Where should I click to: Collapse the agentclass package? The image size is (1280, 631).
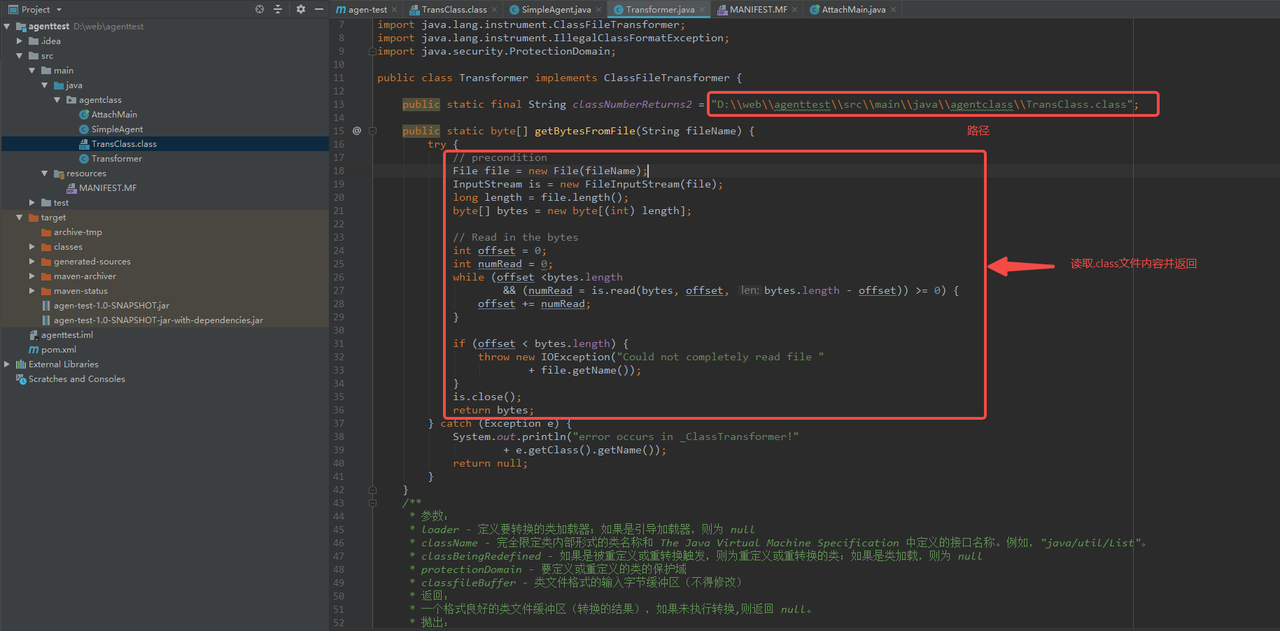(58, 100)
